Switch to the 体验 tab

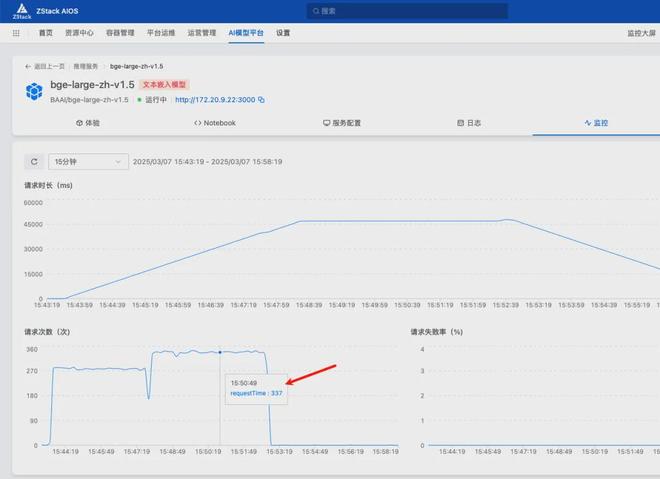coord(88,123)
